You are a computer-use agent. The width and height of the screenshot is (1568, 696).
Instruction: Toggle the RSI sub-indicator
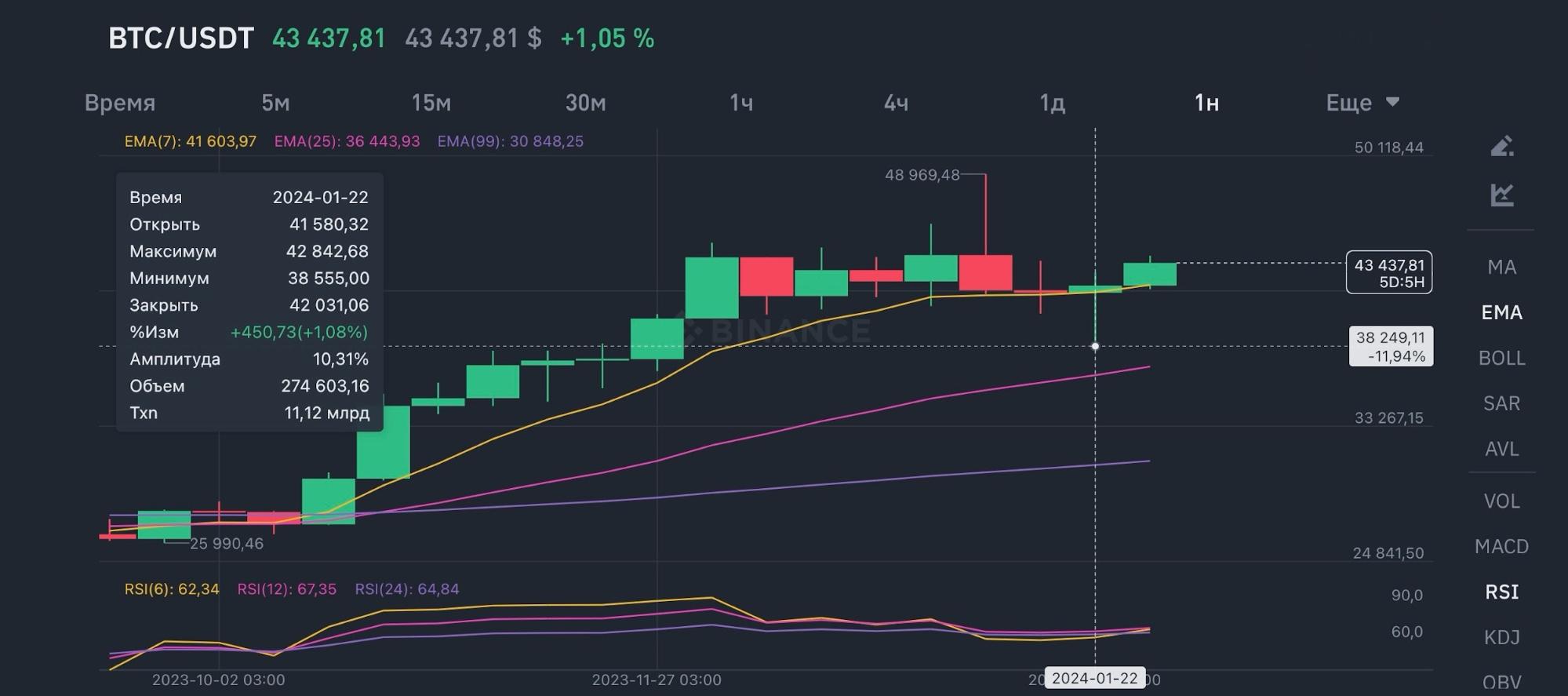coord(1502,592)
